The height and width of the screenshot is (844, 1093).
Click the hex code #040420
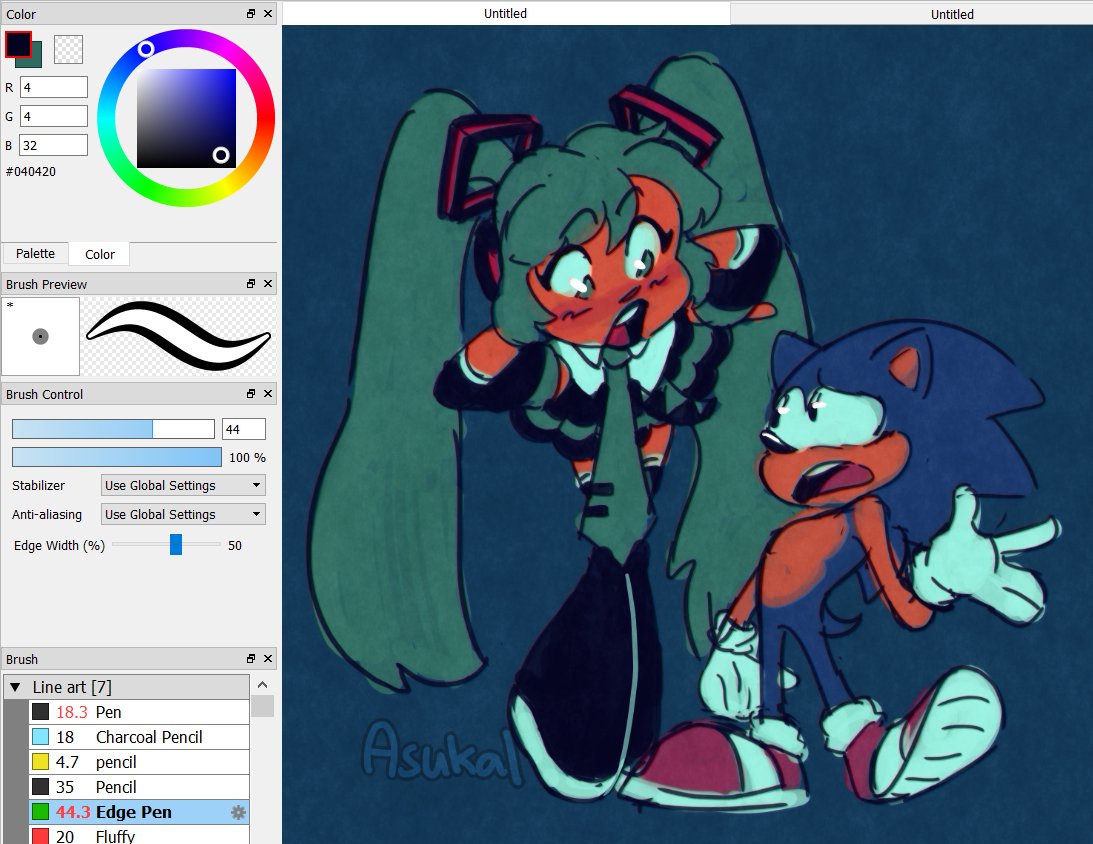tap(31, 171)
